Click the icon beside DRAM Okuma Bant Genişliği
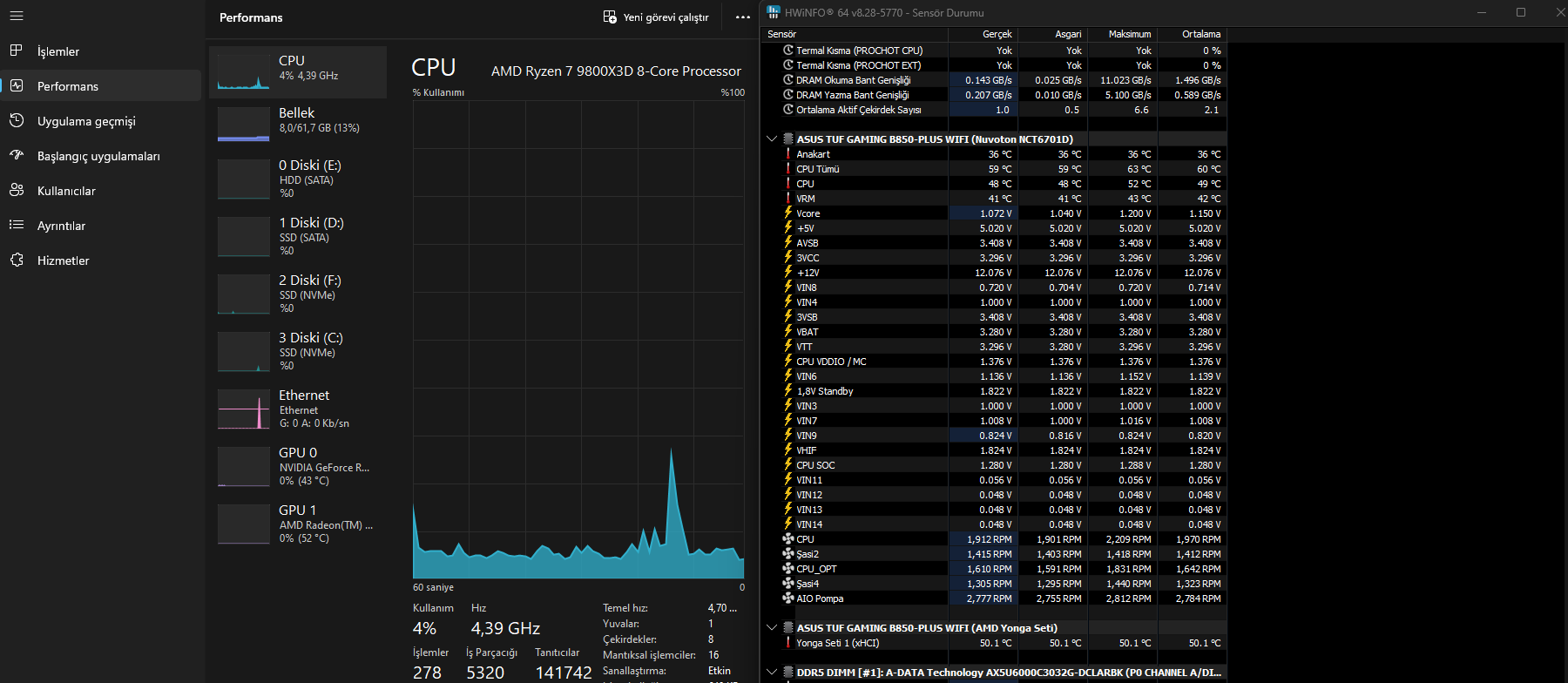Screen dimensions: 1568x683 point(788,80)
